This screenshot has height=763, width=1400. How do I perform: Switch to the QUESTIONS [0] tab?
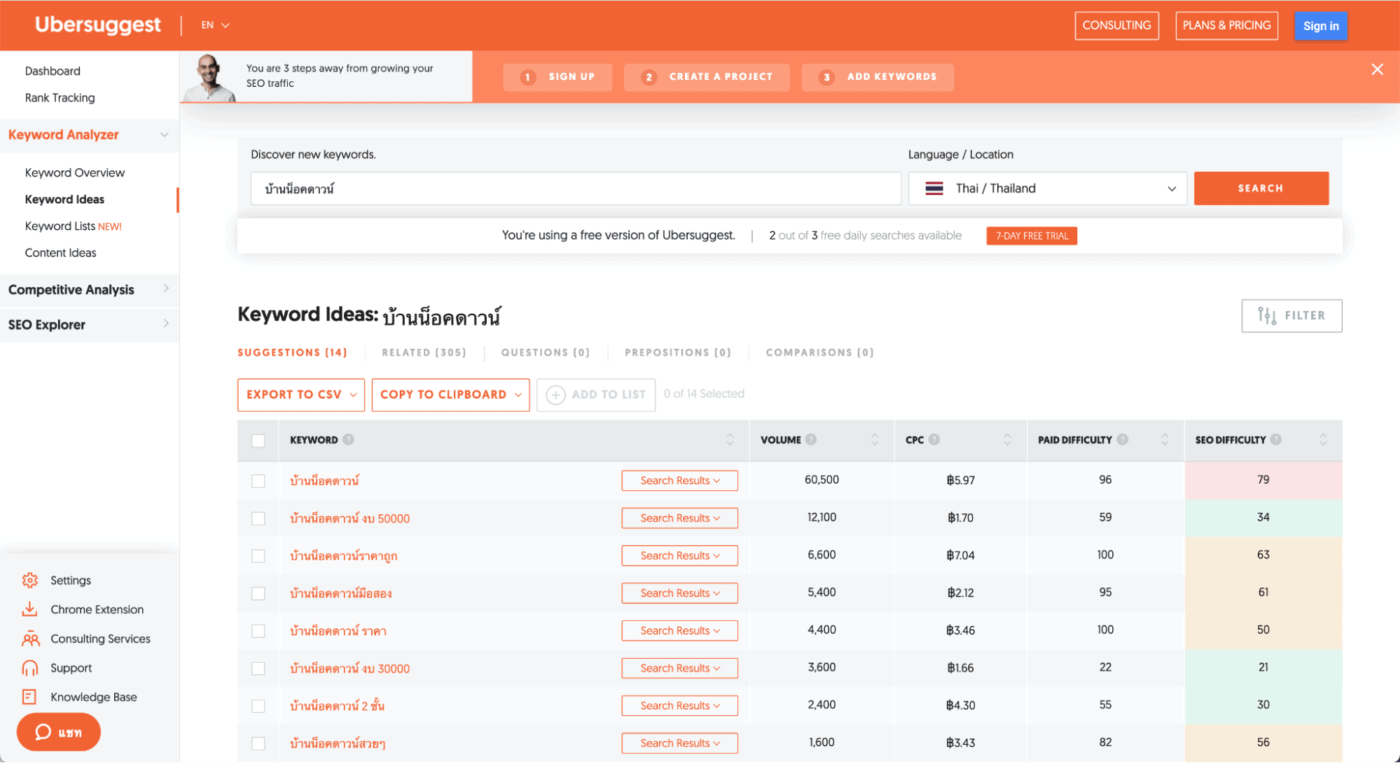[x=545, y=353]
